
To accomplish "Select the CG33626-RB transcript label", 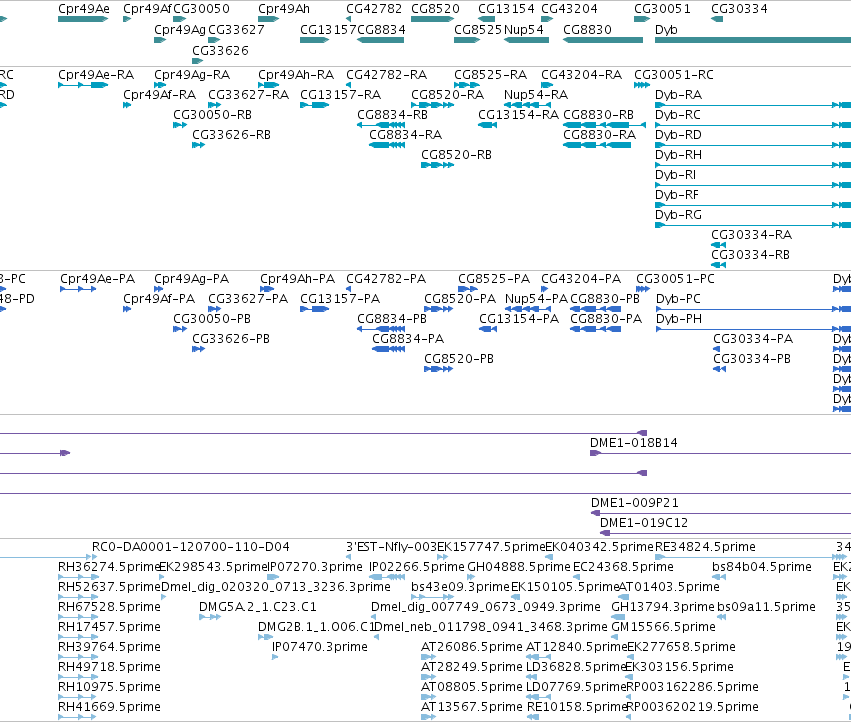I will tap(232, 135).
